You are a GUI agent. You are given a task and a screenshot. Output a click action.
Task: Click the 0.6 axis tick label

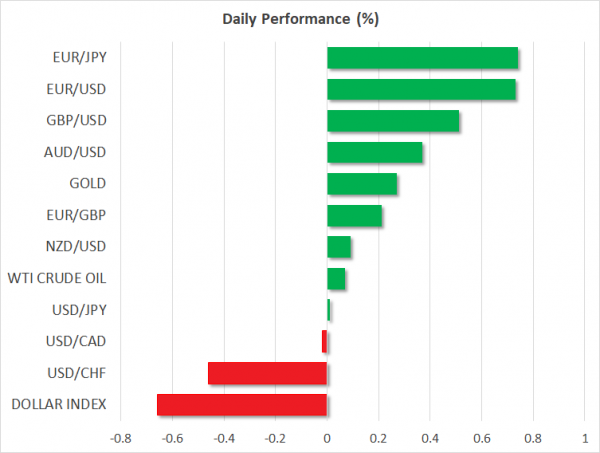(x=481, y=438)
